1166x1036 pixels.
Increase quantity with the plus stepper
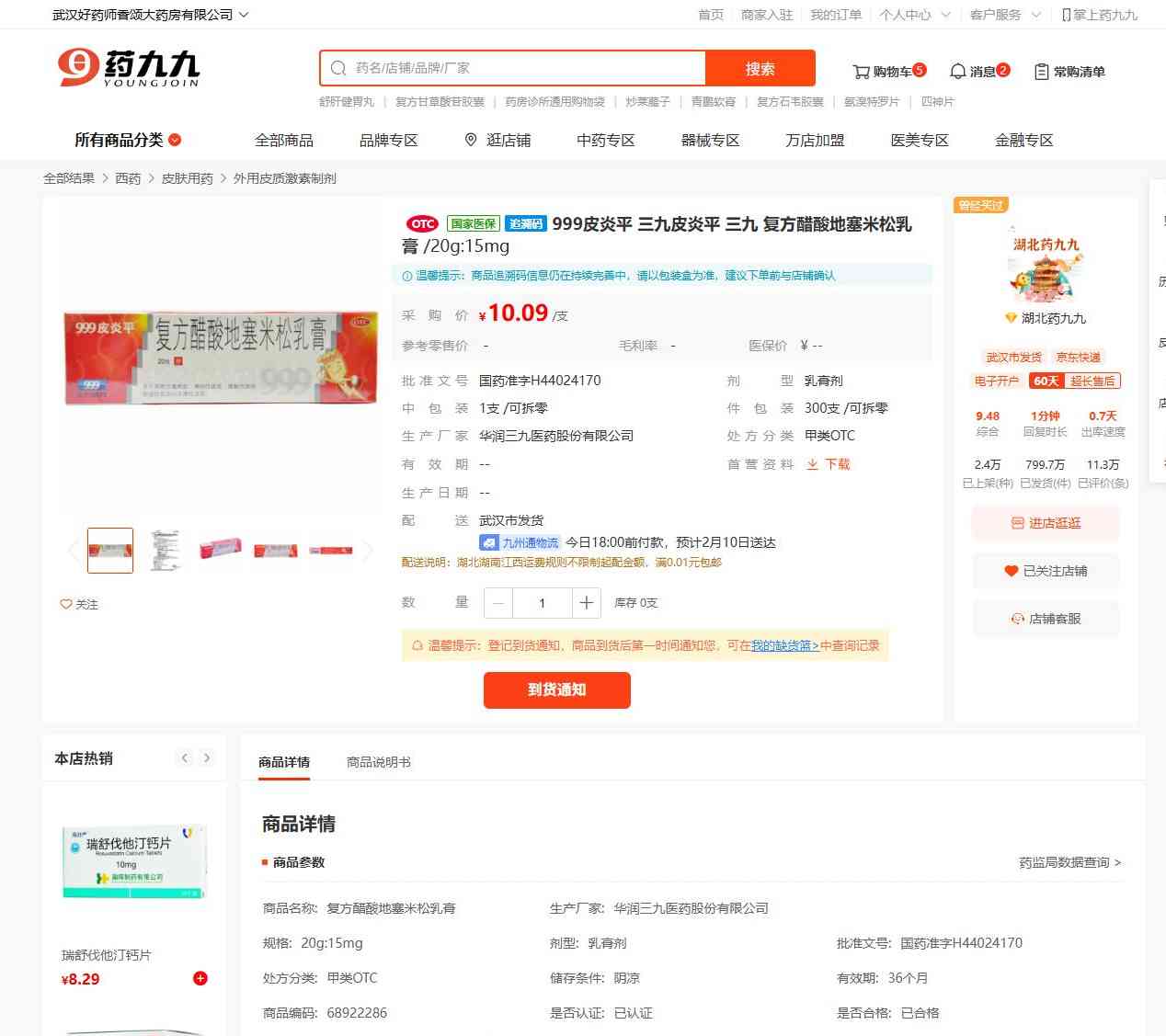[x=586, y=603]
